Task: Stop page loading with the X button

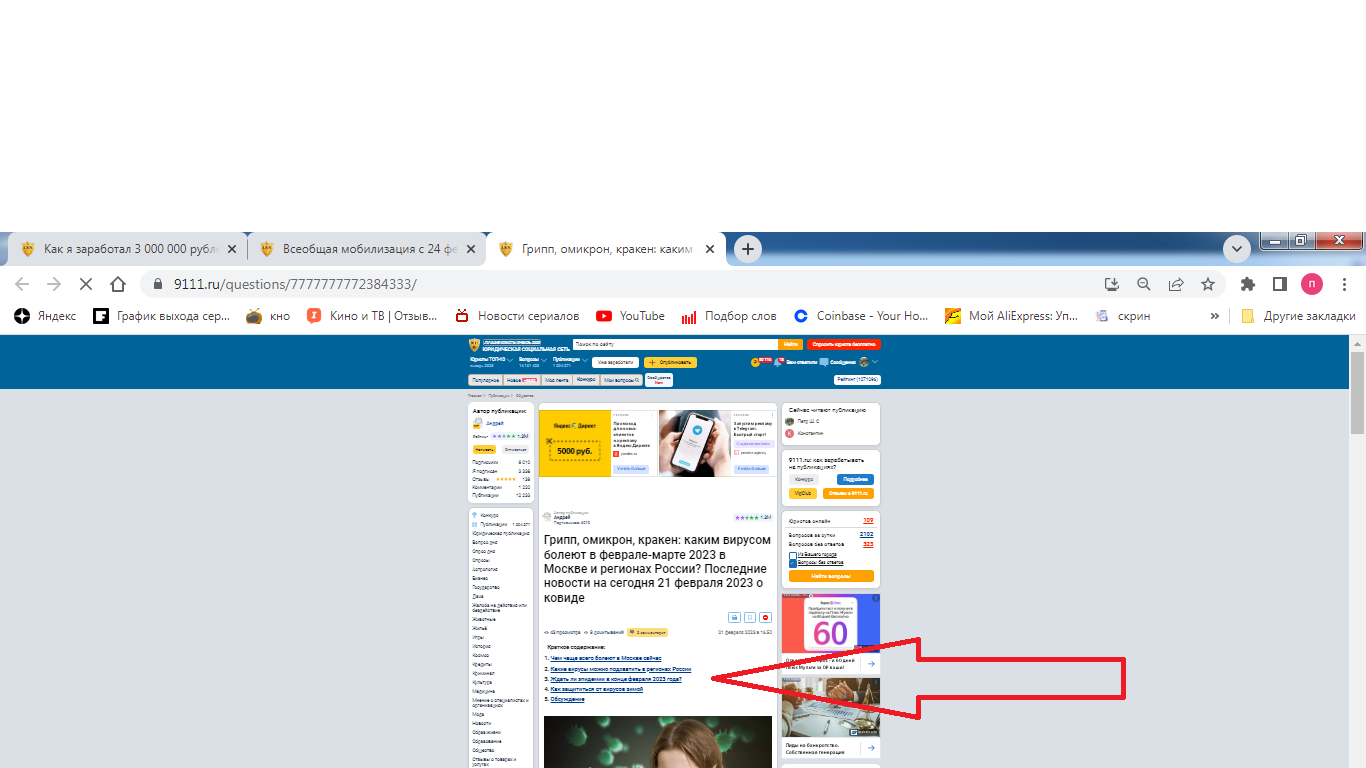Action: [x=85, y=284]
